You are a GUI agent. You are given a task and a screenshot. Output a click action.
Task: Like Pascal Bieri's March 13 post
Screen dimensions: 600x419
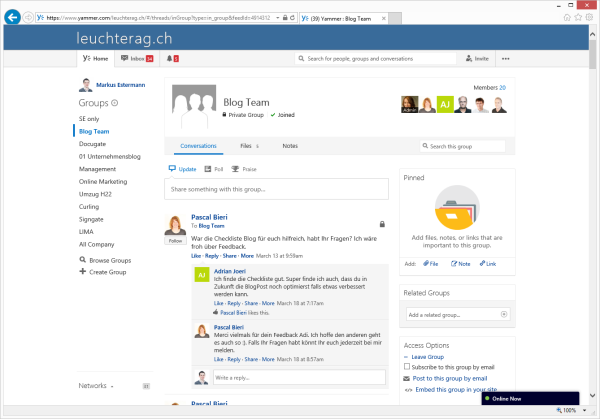coord(196,256)
